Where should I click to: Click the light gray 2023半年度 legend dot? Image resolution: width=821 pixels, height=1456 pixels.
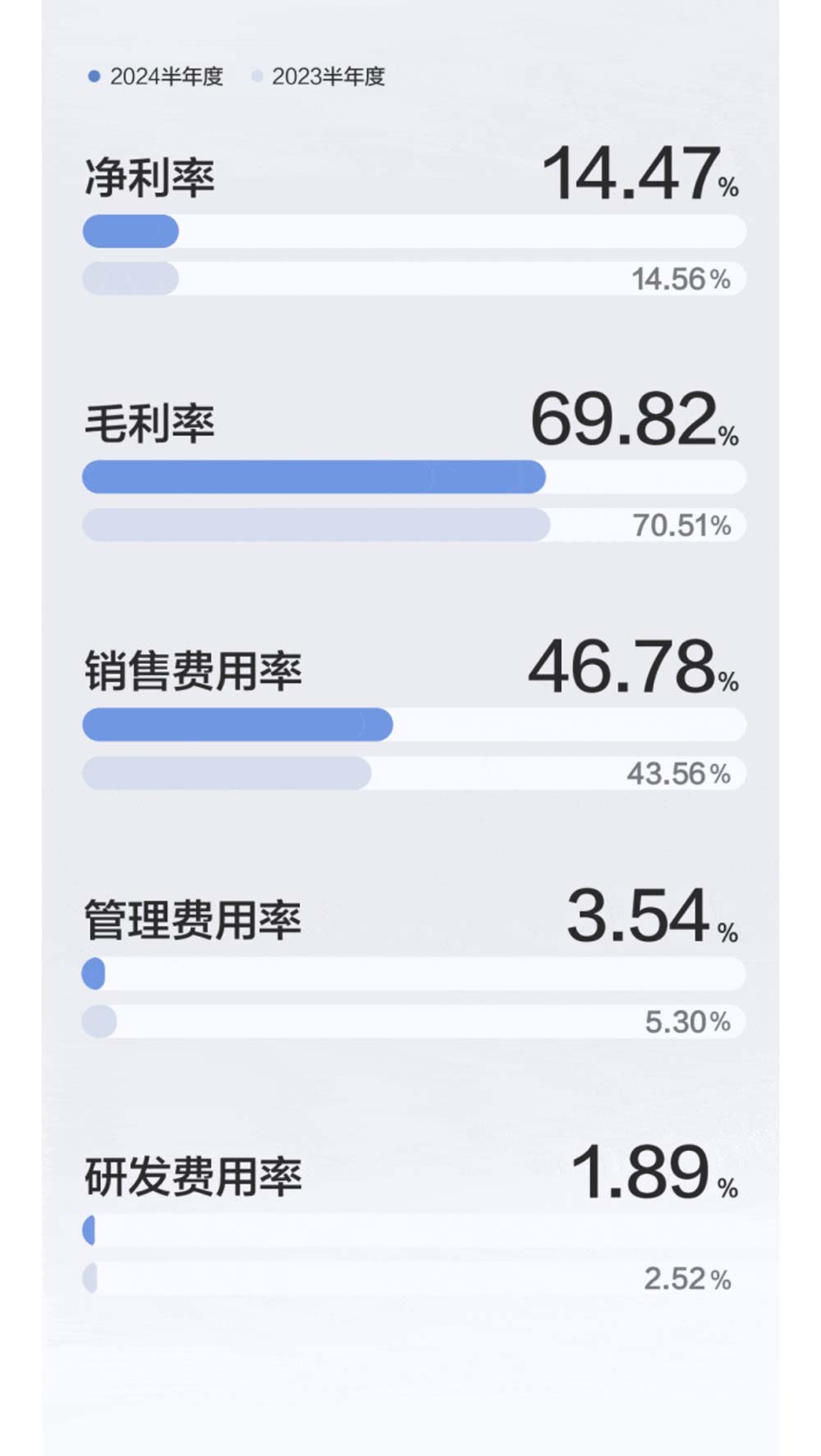click(257, 76)
